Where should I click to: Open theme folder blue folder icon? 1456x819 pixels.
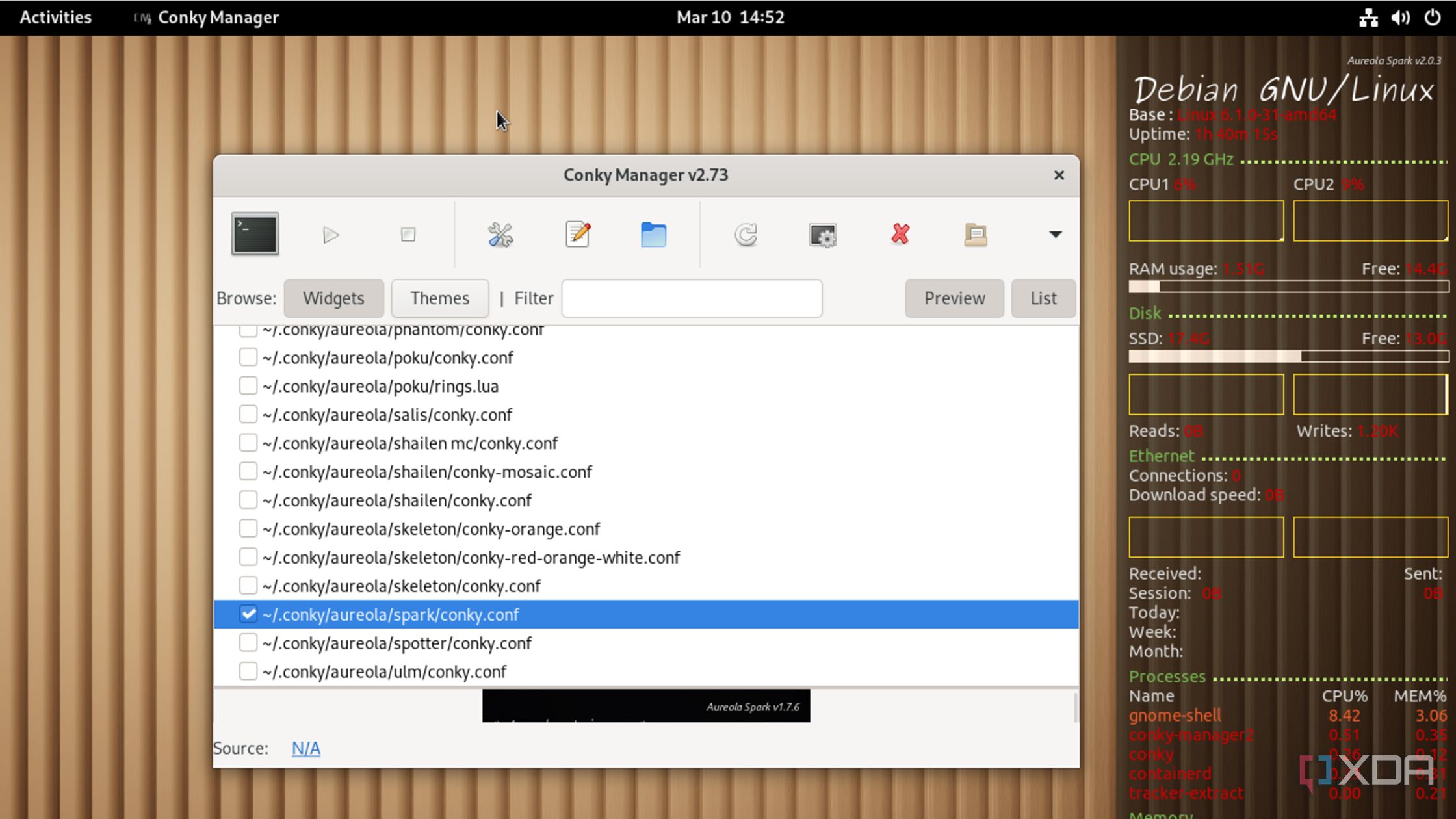[653, 235]
